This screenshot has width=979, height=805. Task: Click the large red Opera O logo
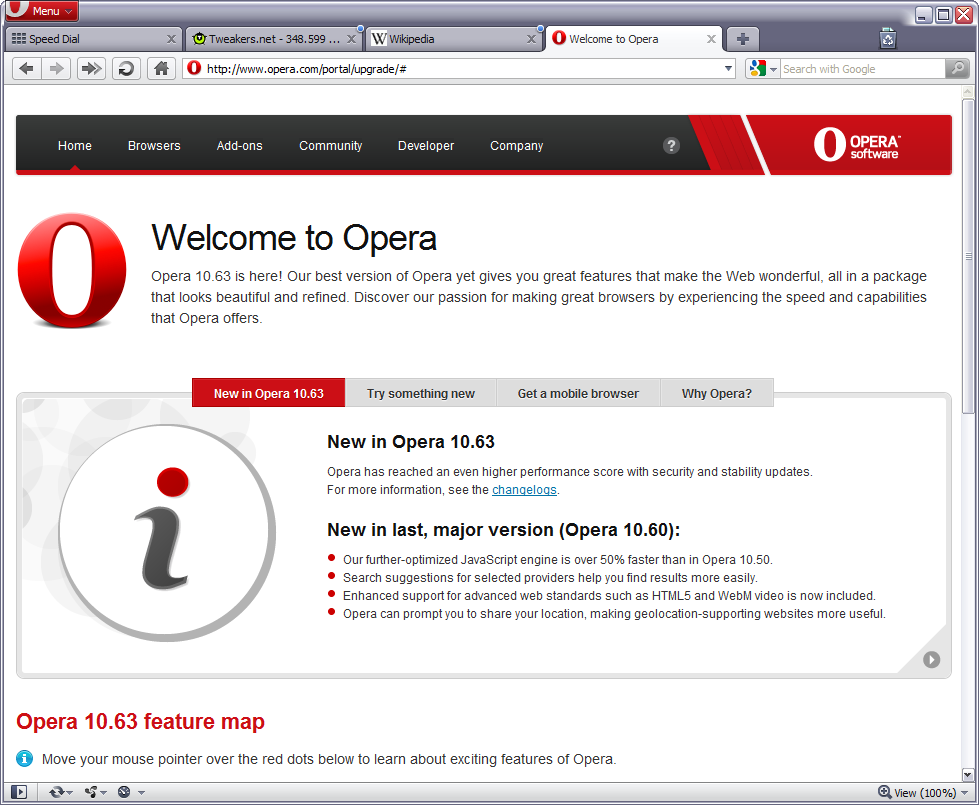pyautogui.click(x=72, y=270)
